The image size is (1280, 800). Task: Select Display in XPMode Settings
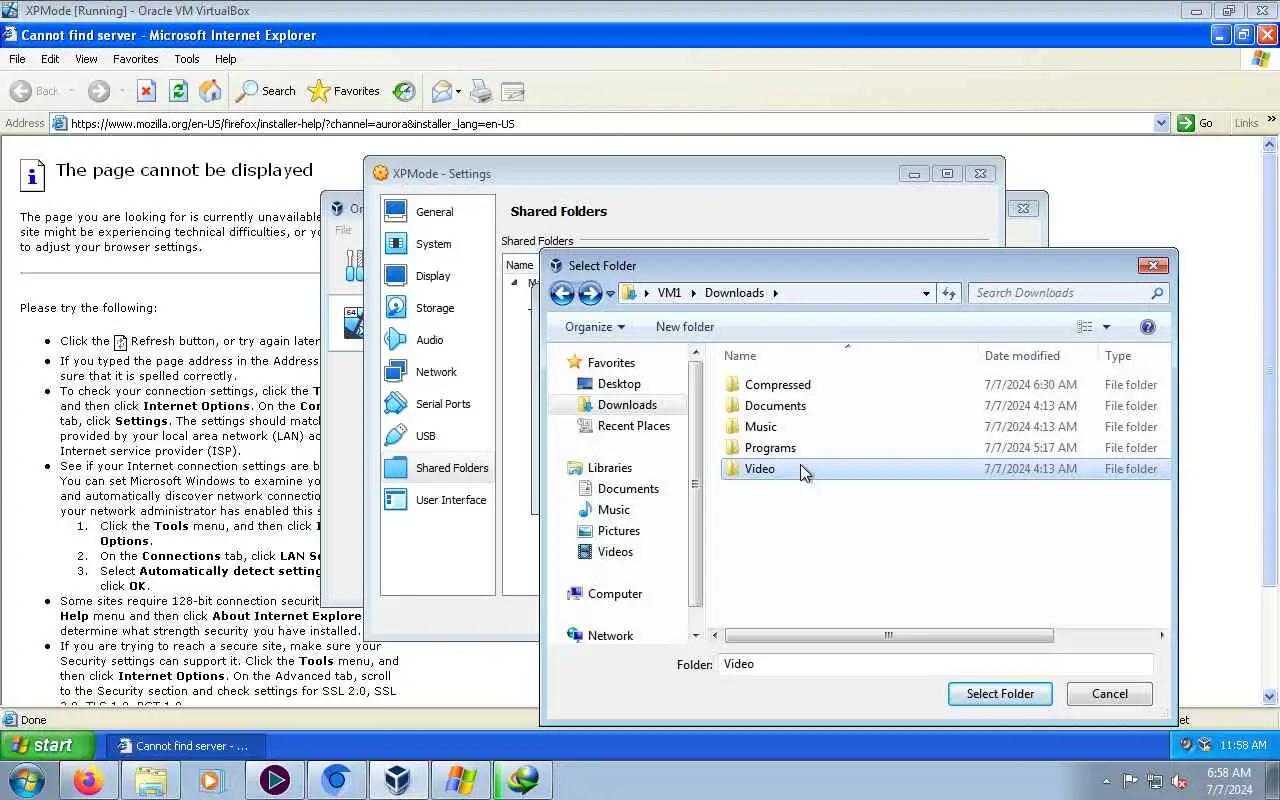point(437,276)
